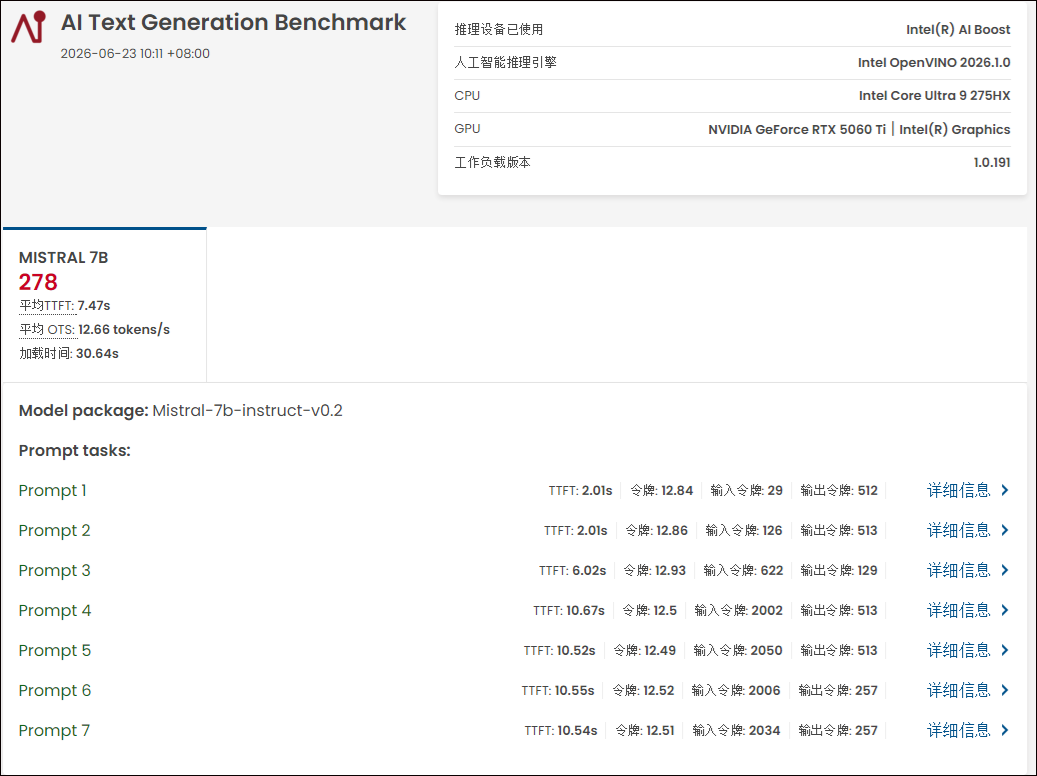Click Prompt 2 输入令牌: 126 value
The height and width of the screenshot is (776, 1037).
coord(744,531)
